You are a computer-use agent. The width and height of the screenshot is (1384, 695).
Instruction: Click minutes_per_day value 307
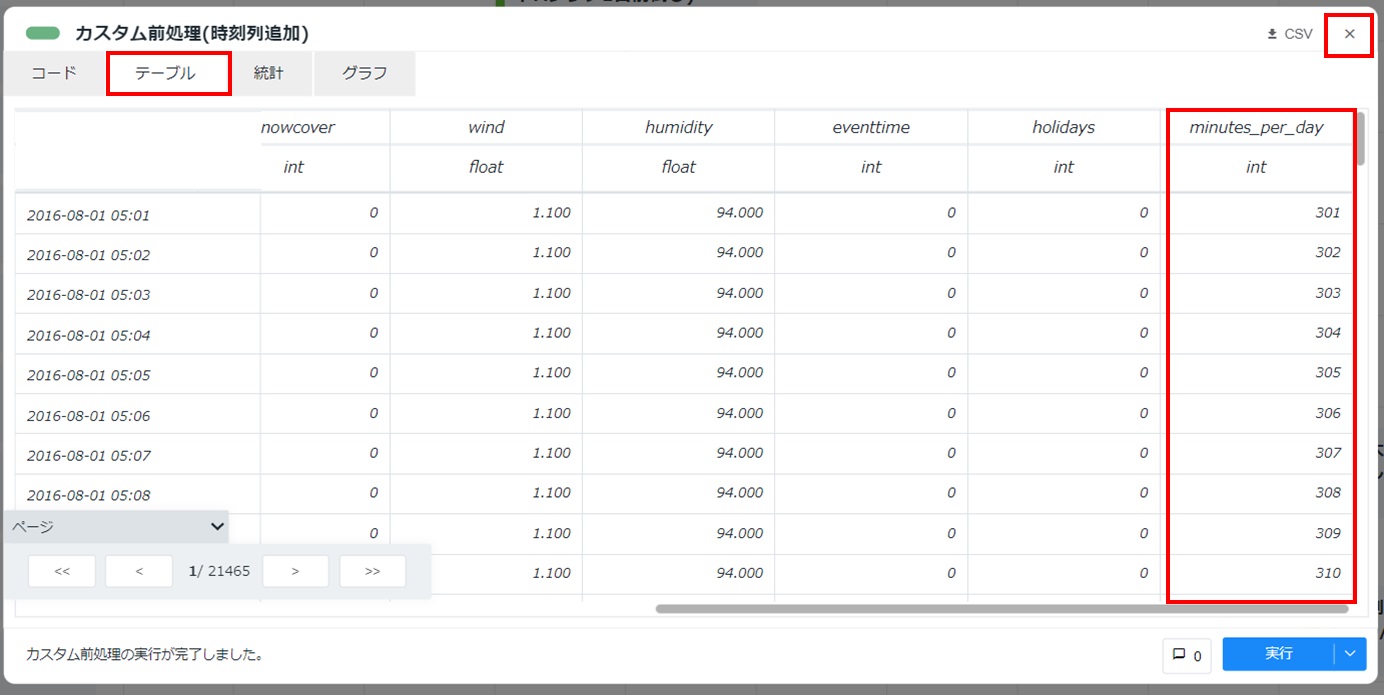pos(1328,453)
